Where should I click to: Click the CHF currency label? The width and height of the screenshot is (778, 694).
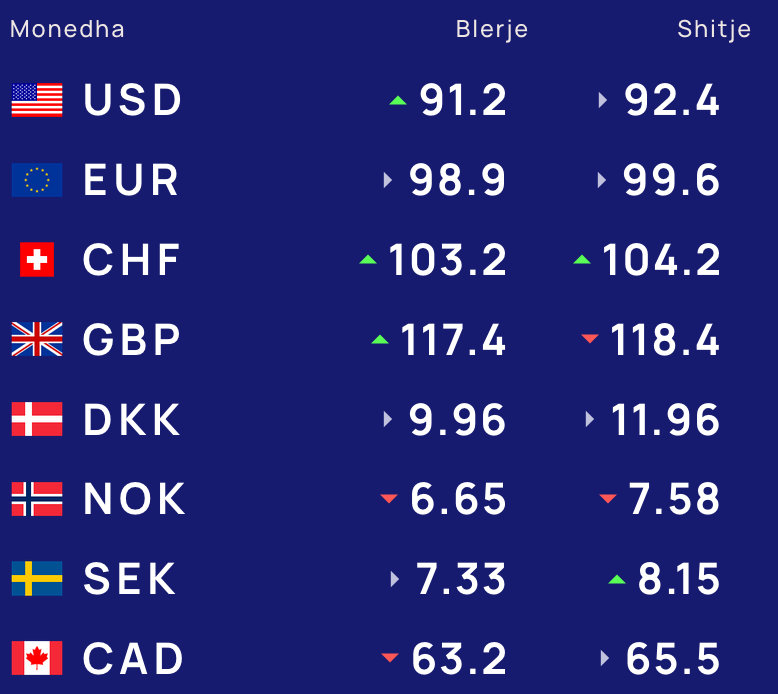point(131,259)
